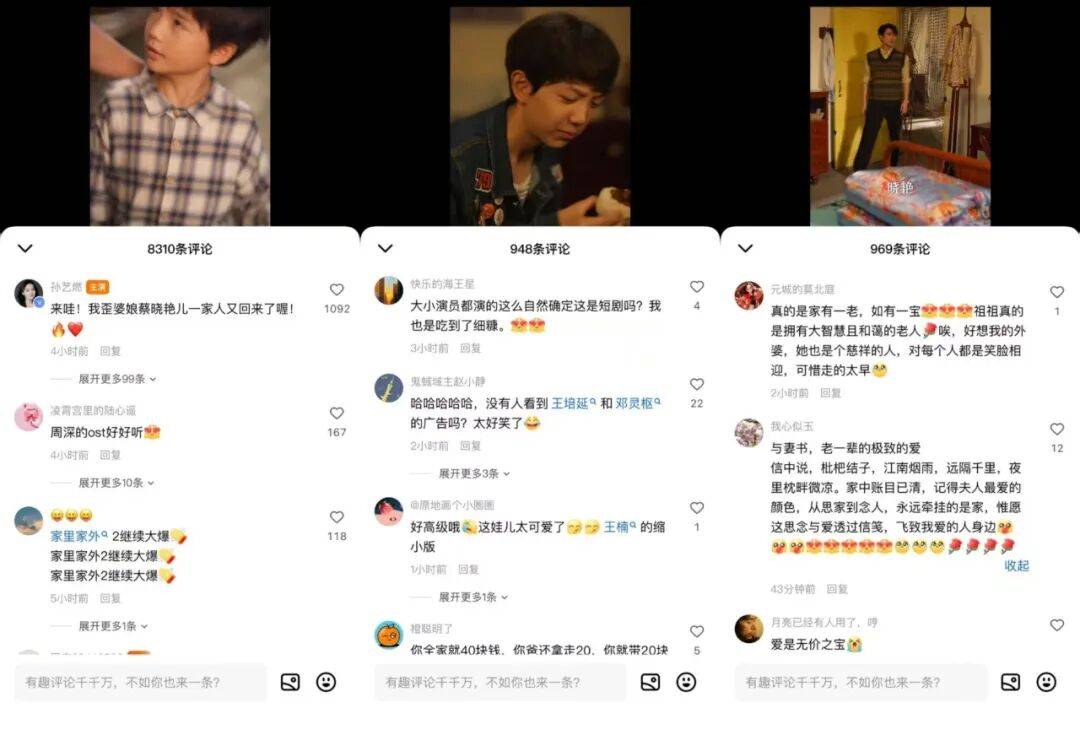Open emoji picker in middle comment box

[686, 683]
